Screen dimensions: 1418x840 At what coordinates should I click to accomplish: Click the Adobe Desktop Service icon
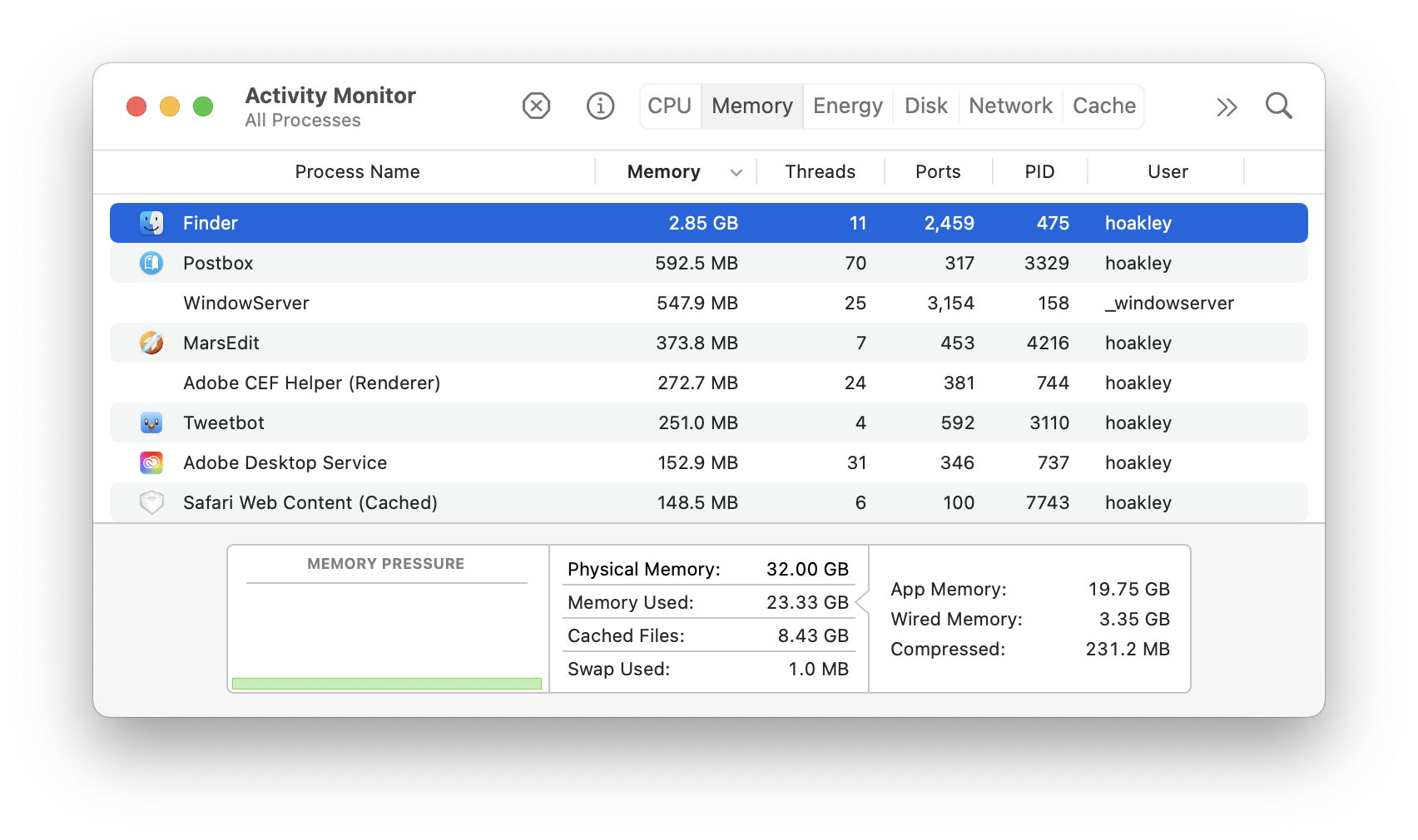(151, 462)
